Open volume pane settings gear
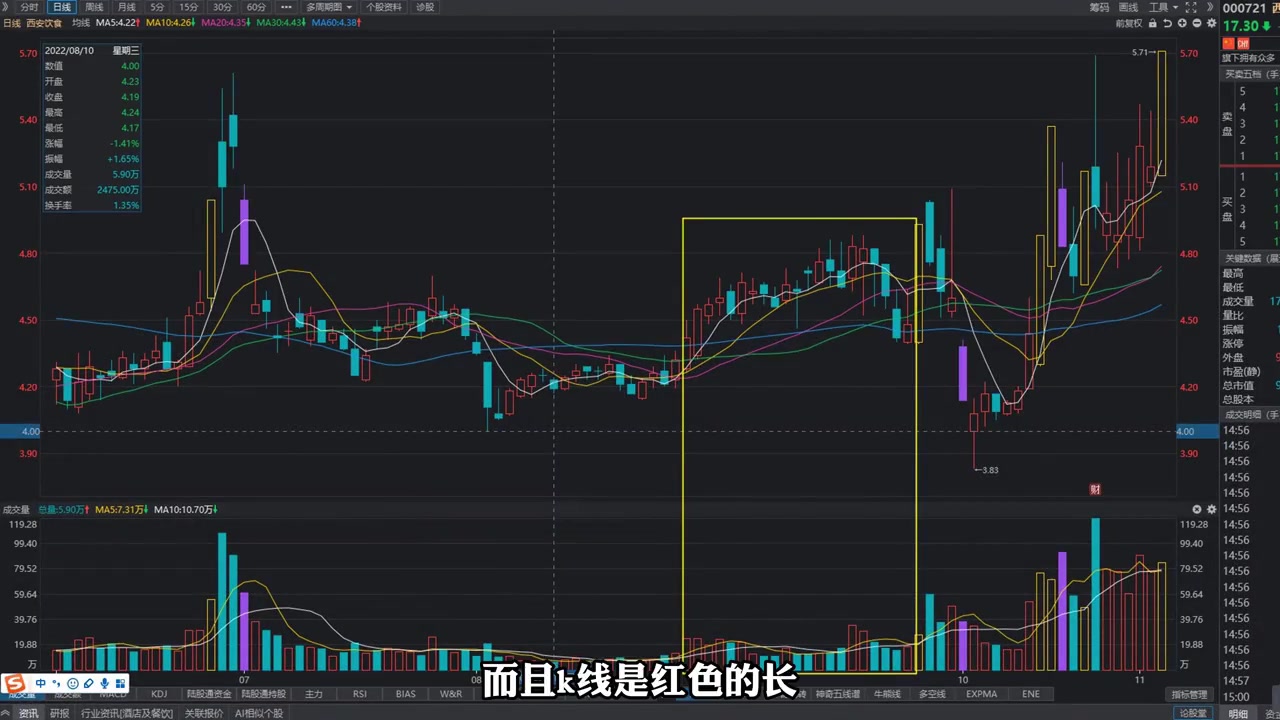Viewport: 1280px width, 720px height. tap(1210, 509)
